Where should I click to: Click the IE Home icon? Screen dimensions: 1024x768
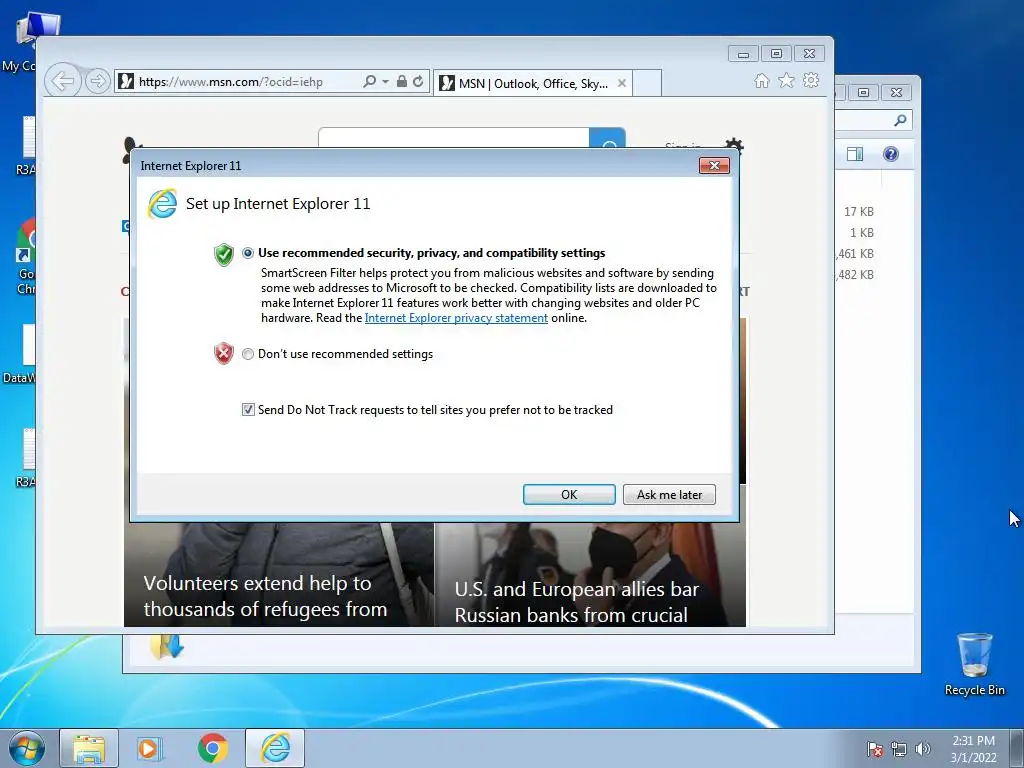tap(761, 80)
